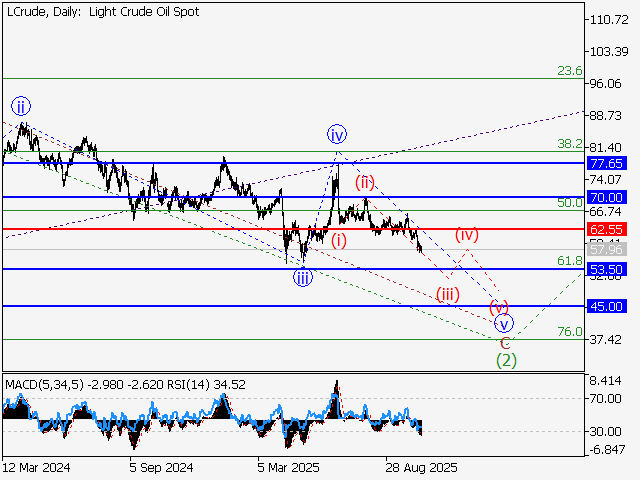The image size is (640, 480).
Task: Select the green (2) wave label
Action: point(506,360)
